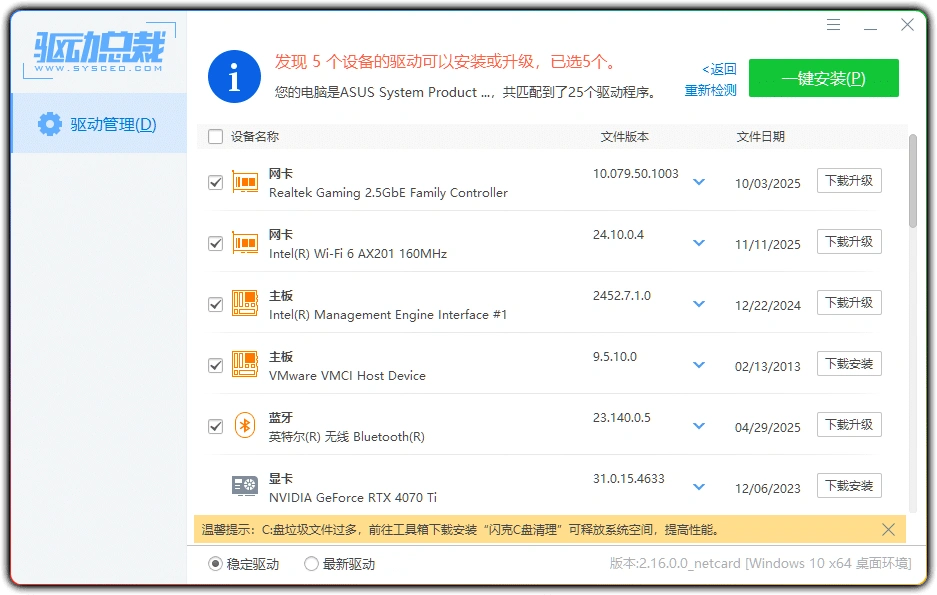Click the Intel(R) Wi-Fi 6 AX201 160MHz text
This screenshot has width=937, height=595.
pos(358,253)
